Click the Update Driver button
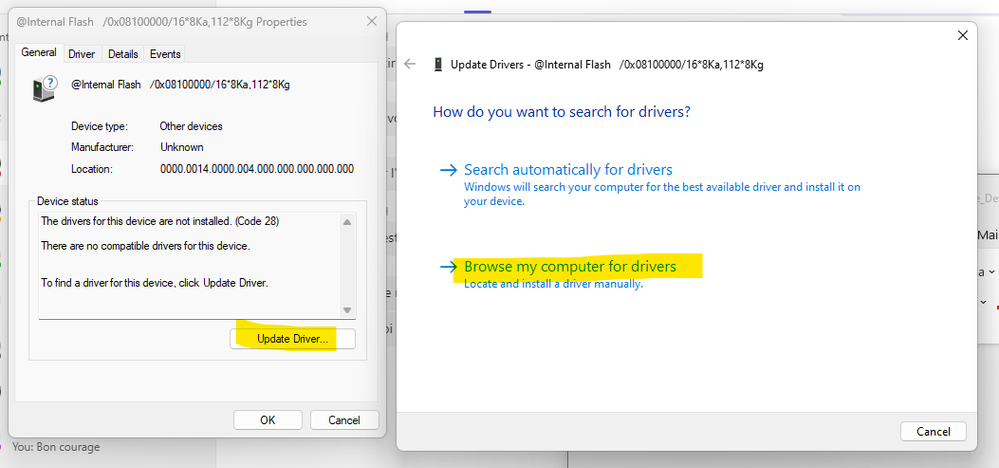The height and width of the screenshot is (468, 999). coord(292,339)
